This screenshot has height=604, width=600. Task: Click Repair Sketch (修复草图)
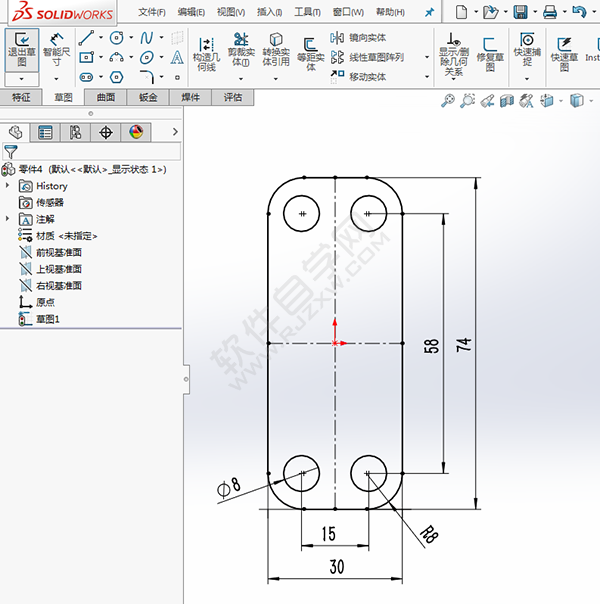click(x=490, y=54)
